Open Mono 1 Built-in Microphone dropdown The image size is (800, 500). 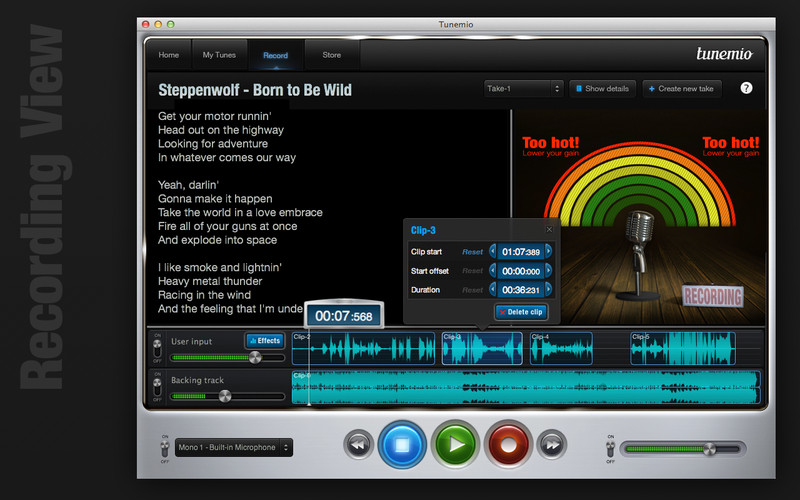234,447
